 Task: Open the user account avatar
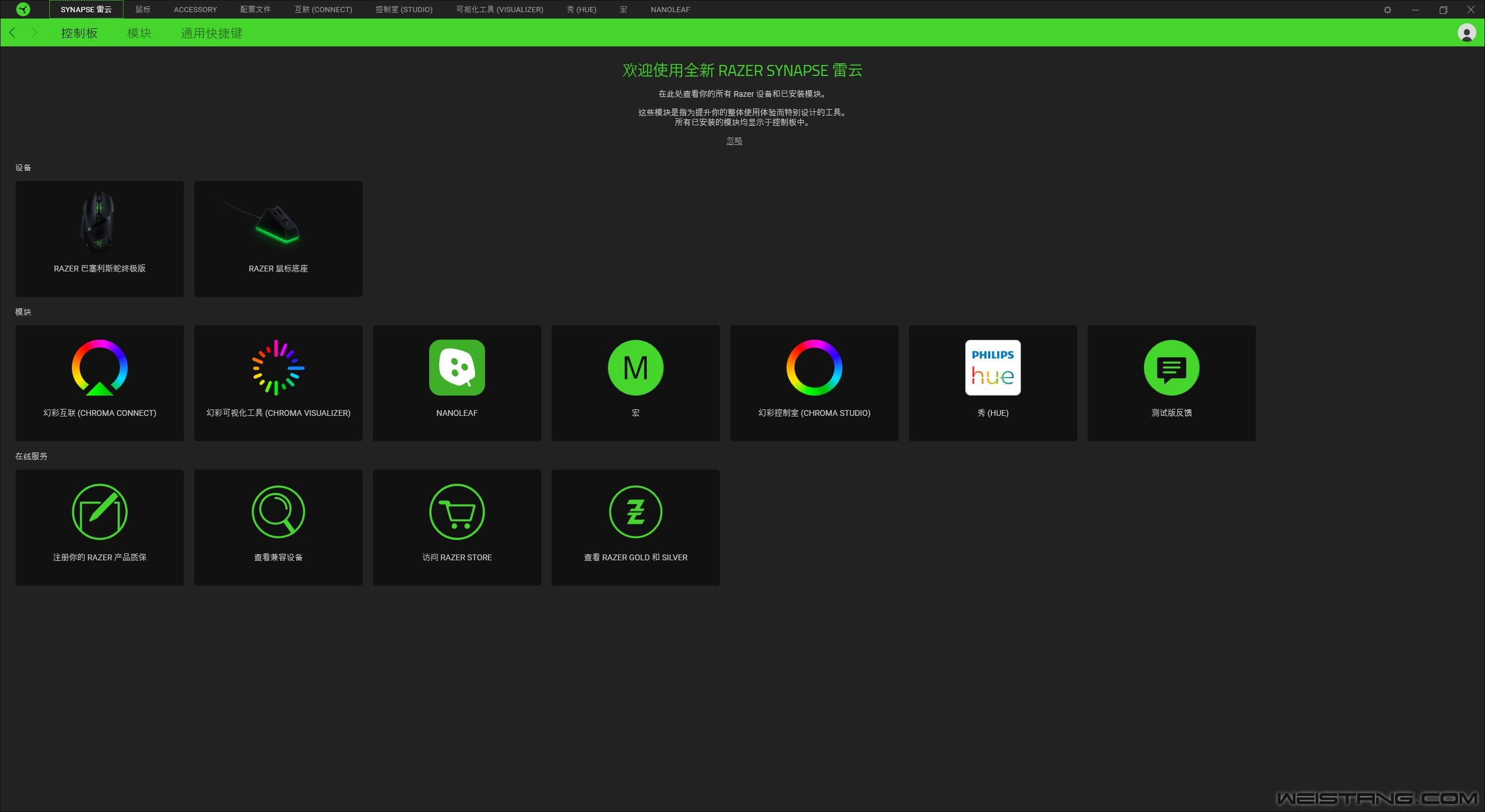(x=1466, y=33)
